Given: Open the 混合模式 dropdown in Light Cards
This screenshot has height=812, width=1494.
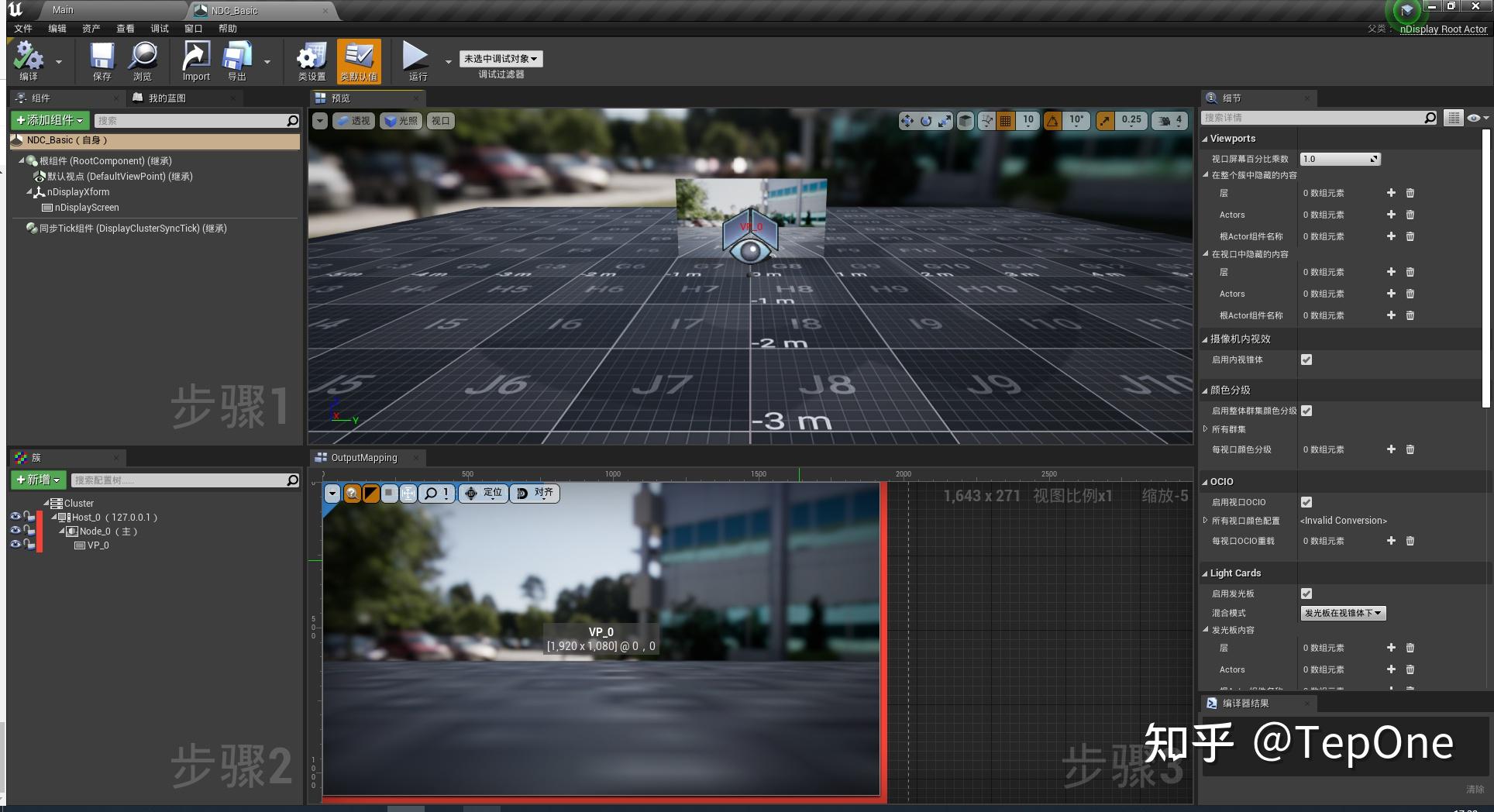Looking at the screenshot, I should click(x=1343, y=613).
